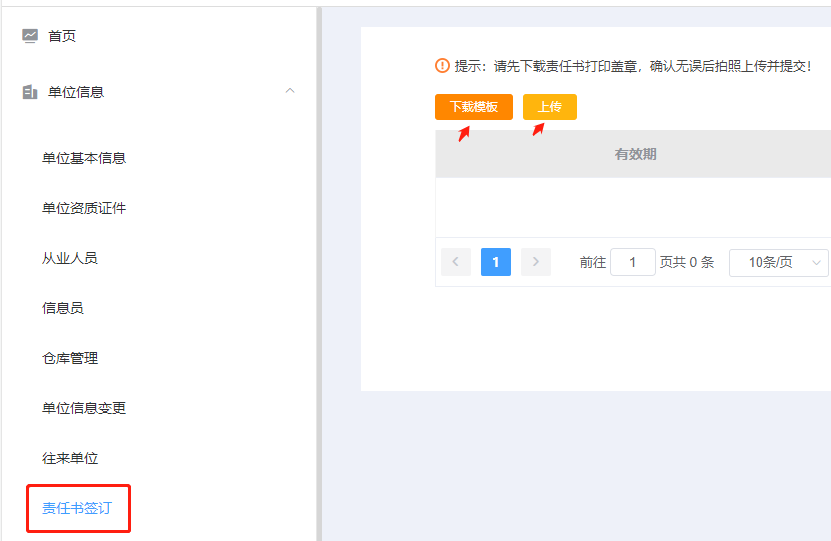Go to 从业人员 section
Image resolution: width=831 pixels, height=541 pixels.
click(70, 258)
